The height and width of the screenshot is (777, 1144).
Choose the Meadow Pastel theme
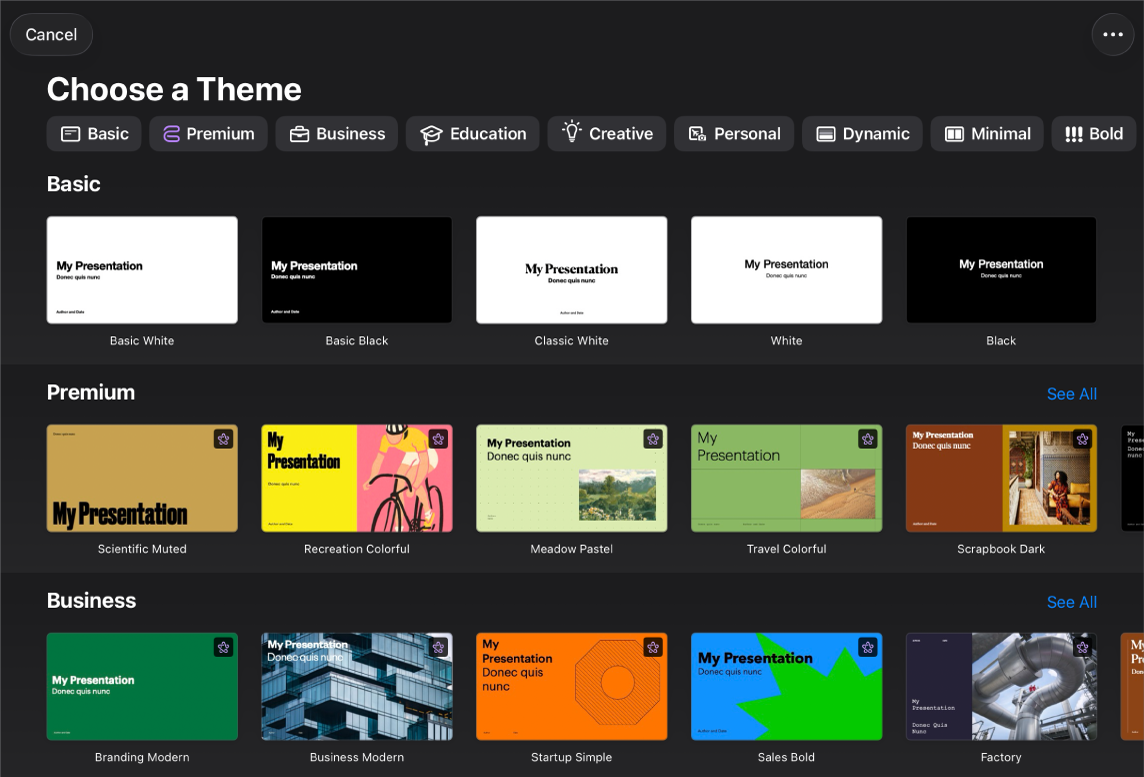(571, 478)
